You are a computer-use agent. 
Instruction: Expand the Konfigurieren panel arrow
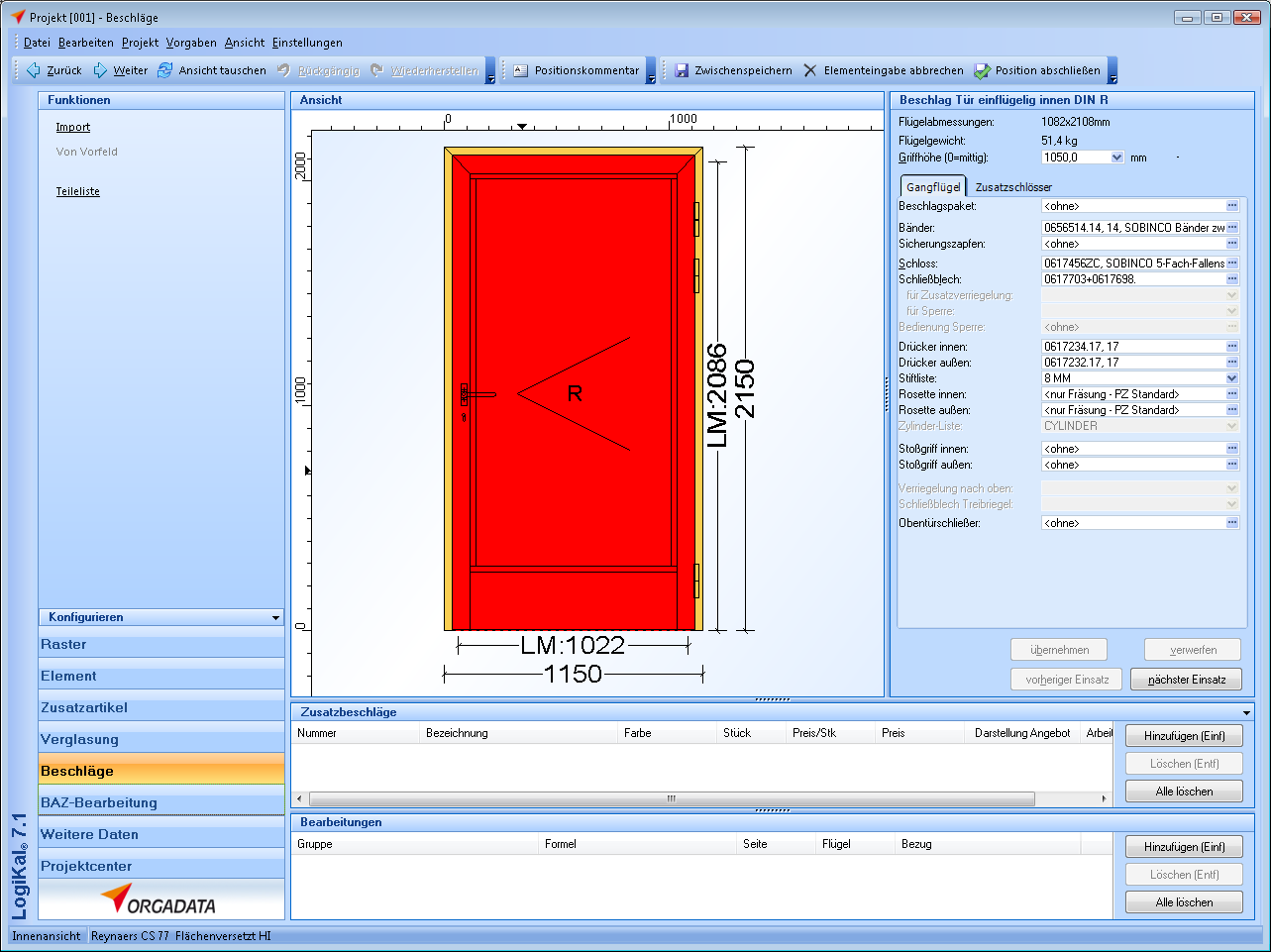(275, 618)
